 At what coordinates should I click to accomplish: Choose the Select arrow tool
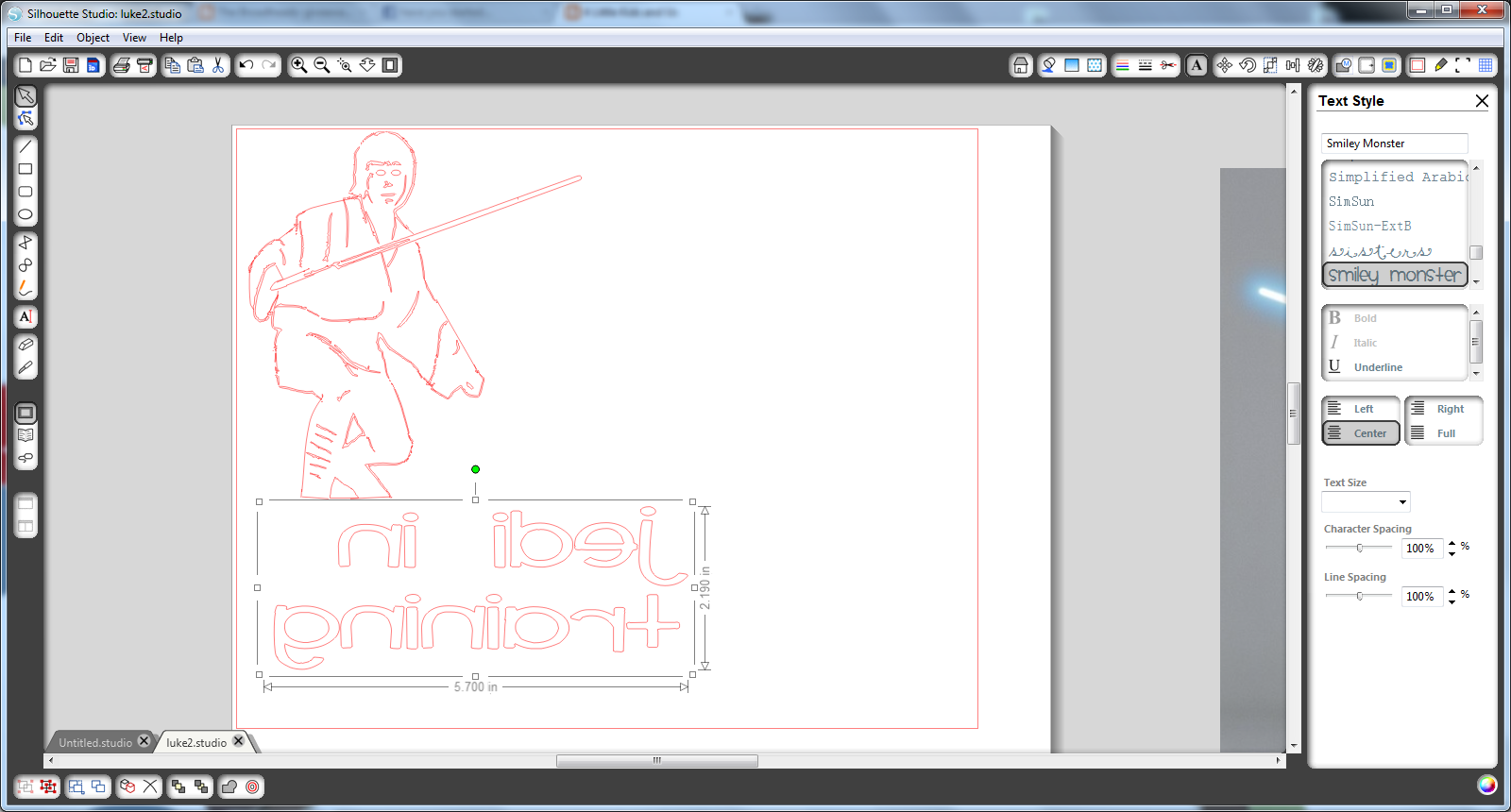coord(25,95)
